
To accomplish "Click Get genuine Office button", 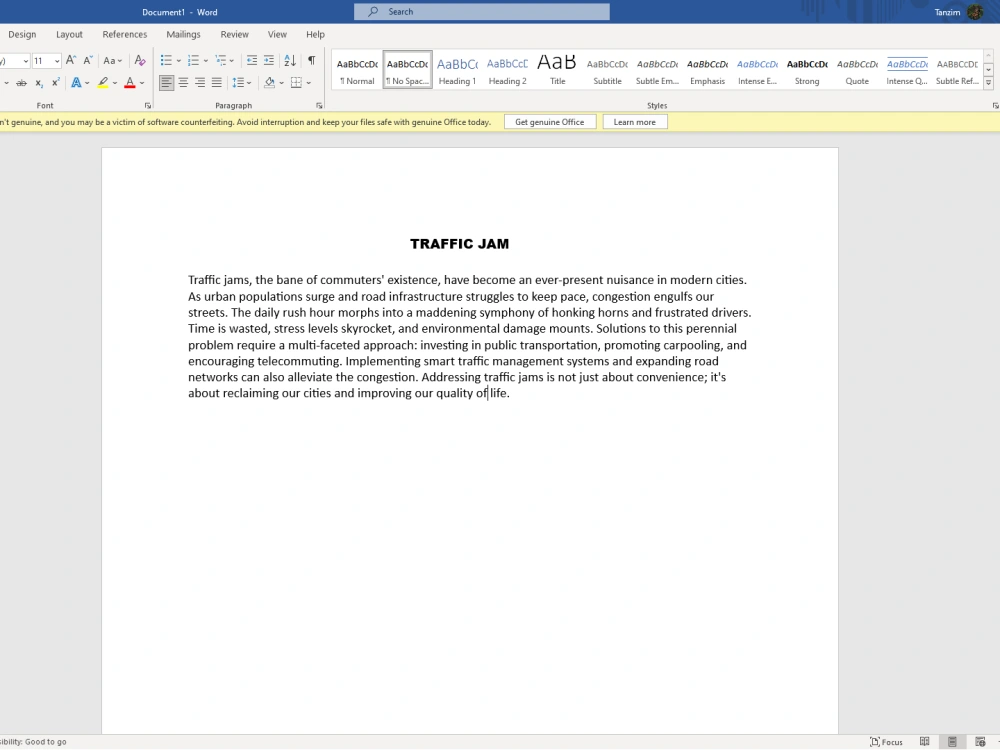I will [550, 122].
